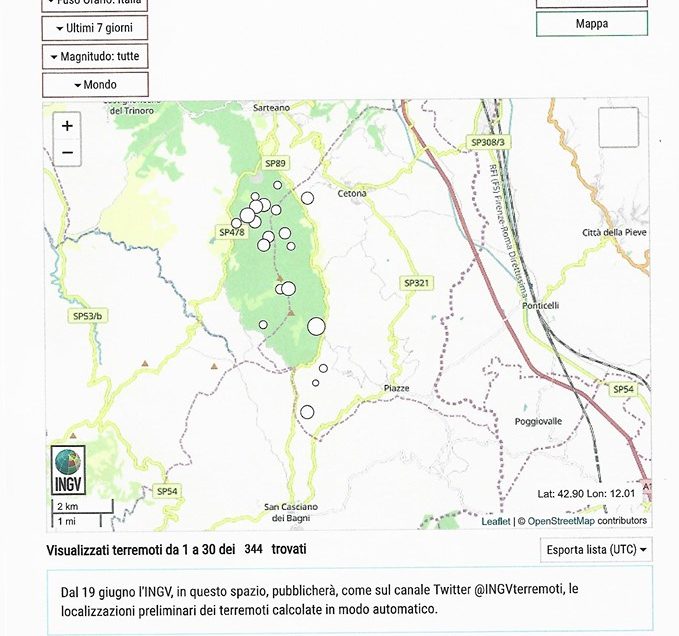The image size is (679, 636).
Task: Click the Poggiovalle place label
Action: [x=538, y=421]
